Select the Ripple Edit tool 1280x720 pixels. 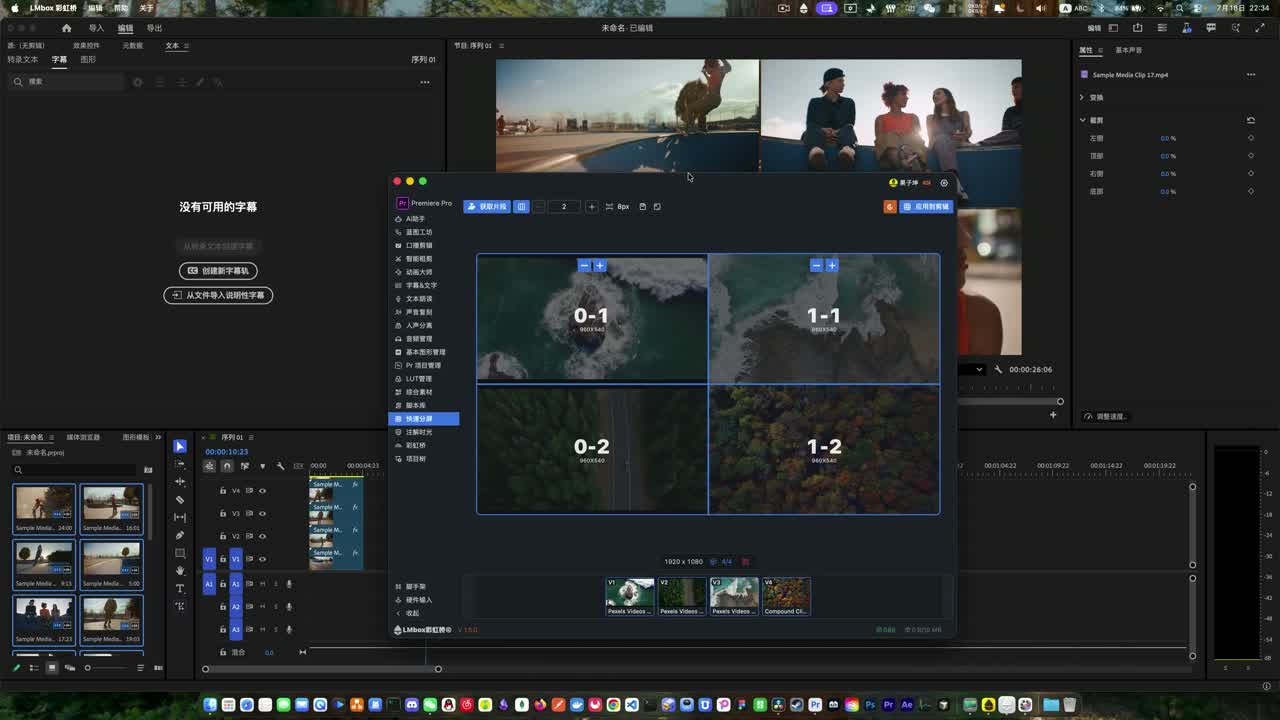point(180,482)
